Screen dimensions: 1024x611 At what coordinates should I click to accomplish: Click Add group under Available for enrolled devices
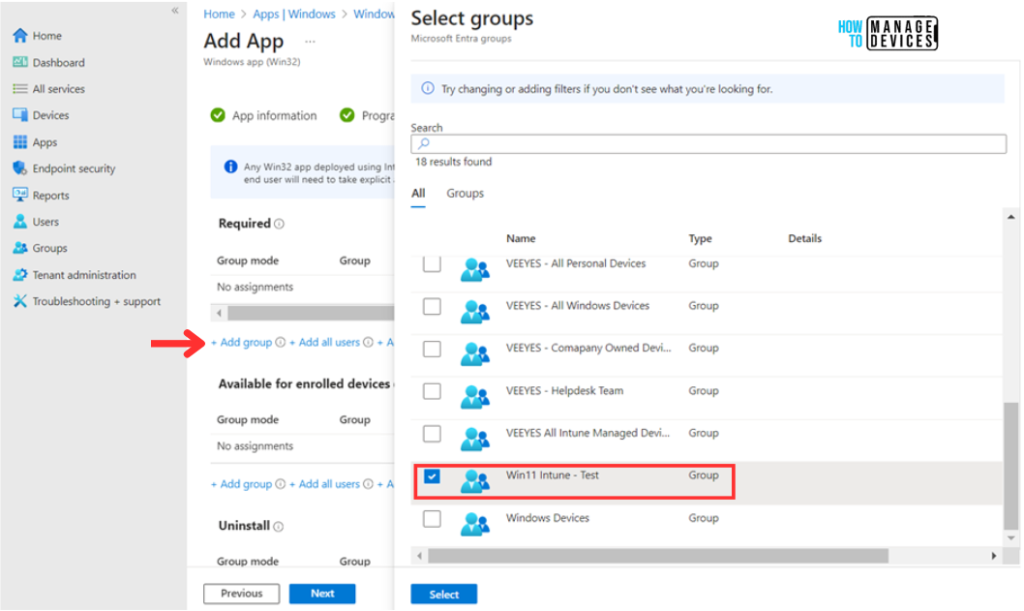click(x=241, y=484)
